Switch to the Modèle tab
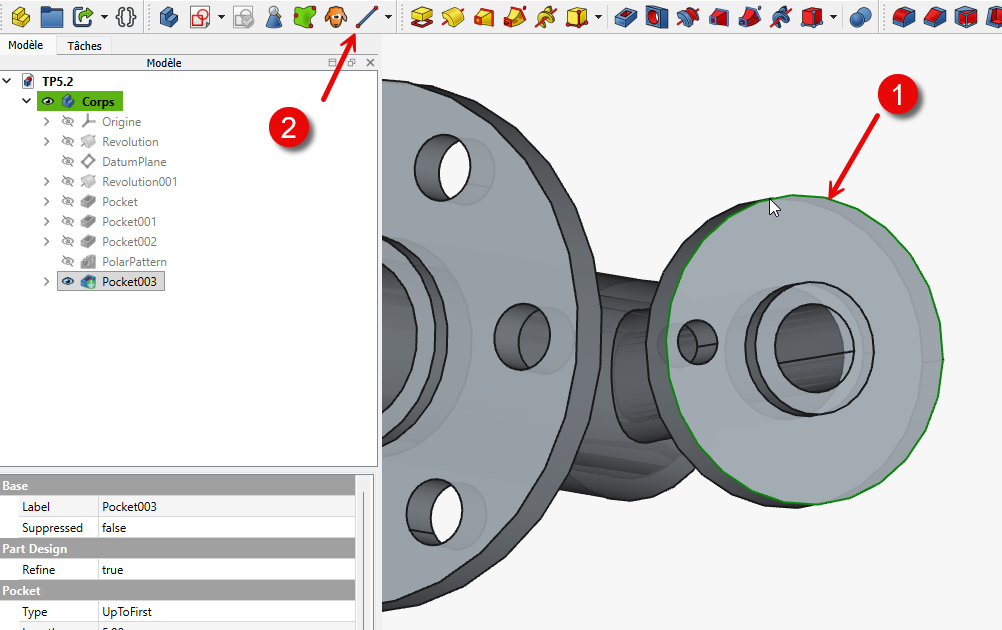The height and width of the screenshot is (630, 1002). pos(25,45)
